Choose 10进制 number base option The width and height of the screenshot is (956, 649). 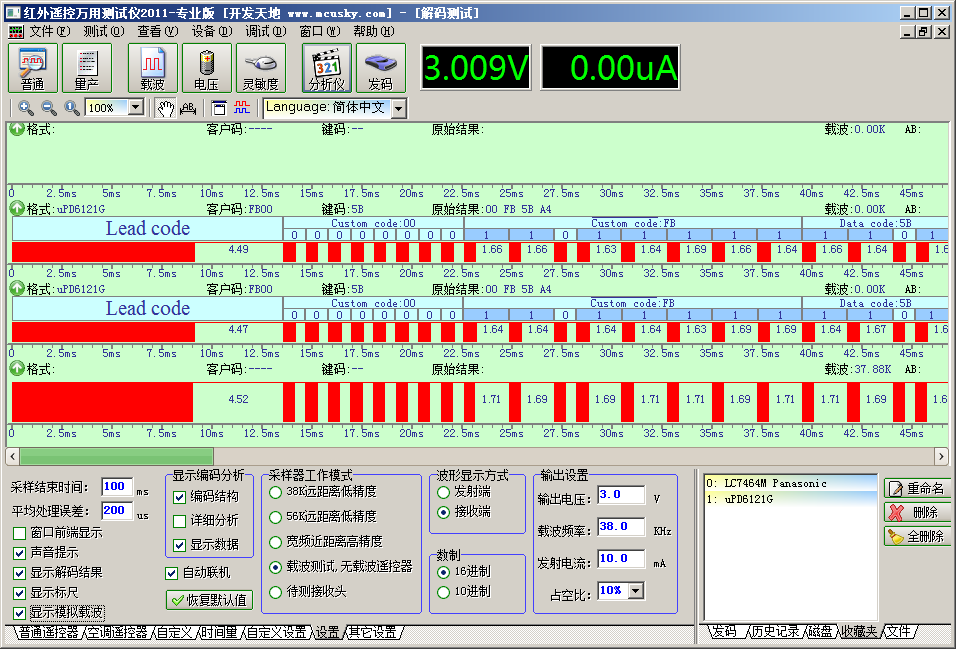point(444,592)
